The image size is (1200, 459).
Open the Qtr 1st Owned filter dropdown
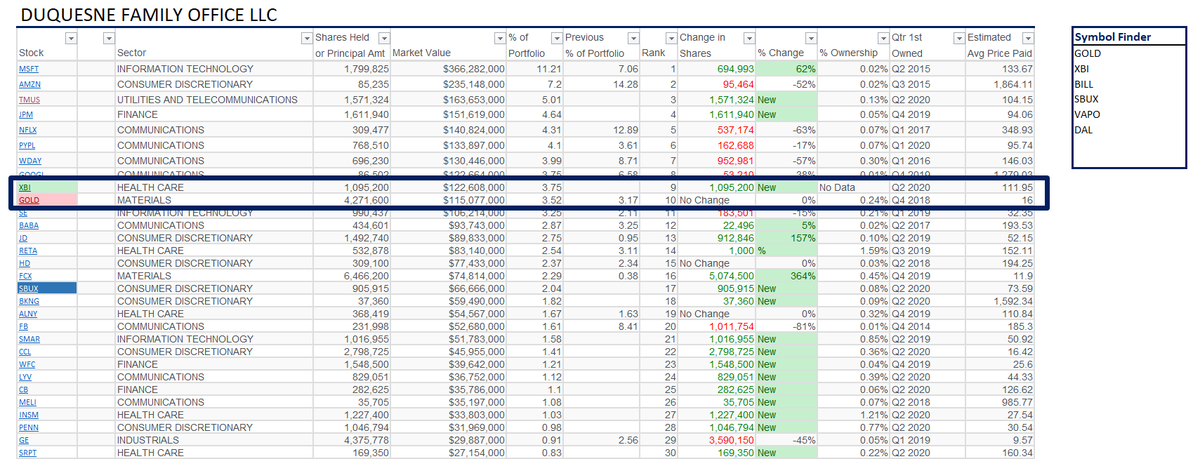pos(957,38)
